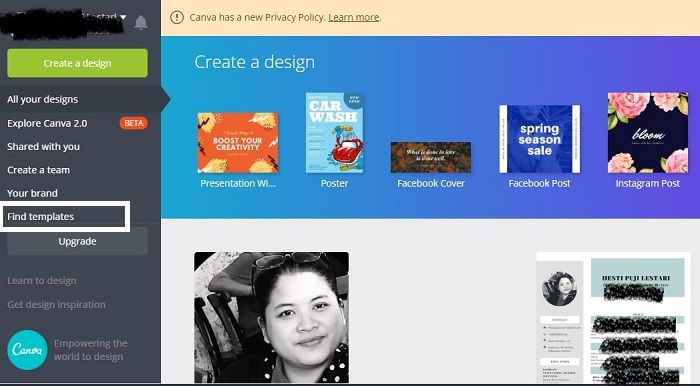Click the Presentation Wi... label

click(x=238, y=183)
